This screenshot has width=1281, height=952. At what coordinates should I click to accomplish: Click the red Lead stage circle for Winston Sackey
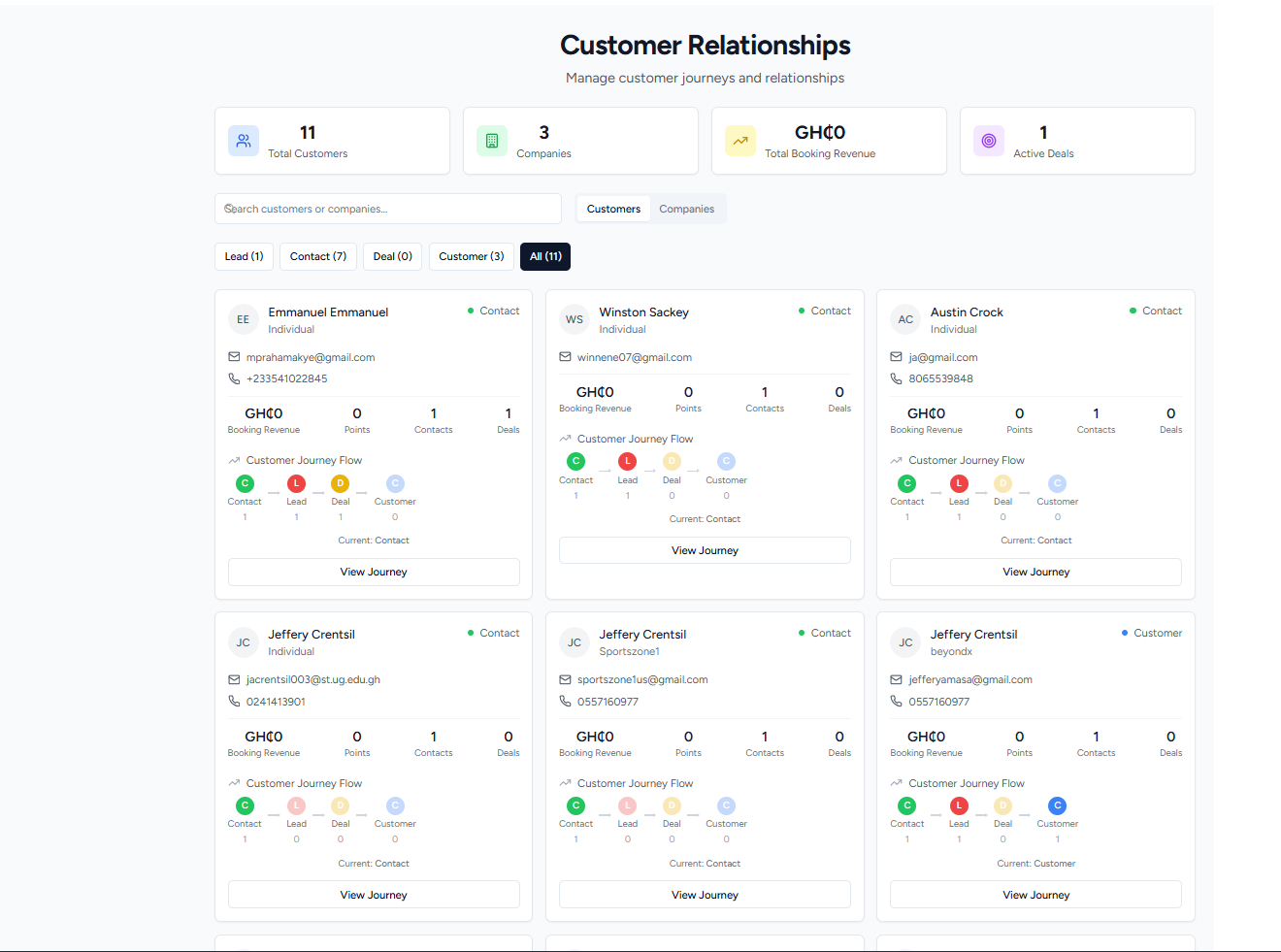[x=628, y=462]
